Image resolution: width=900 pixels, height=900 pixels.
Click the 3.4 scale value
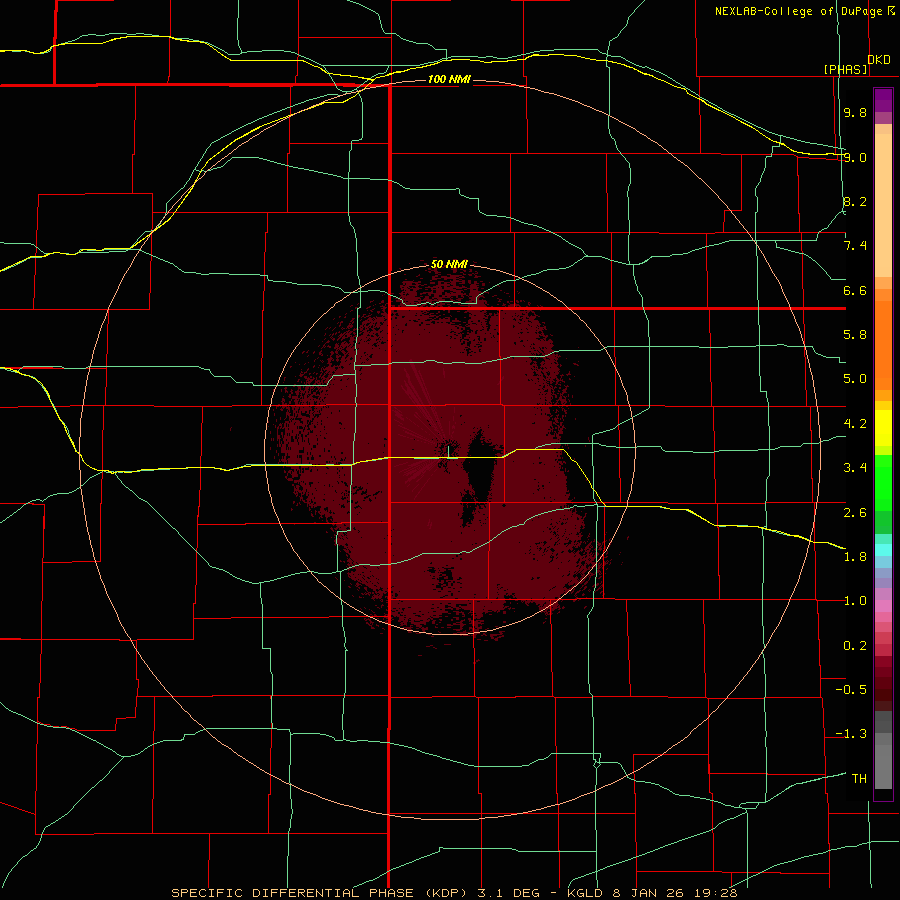855,468
